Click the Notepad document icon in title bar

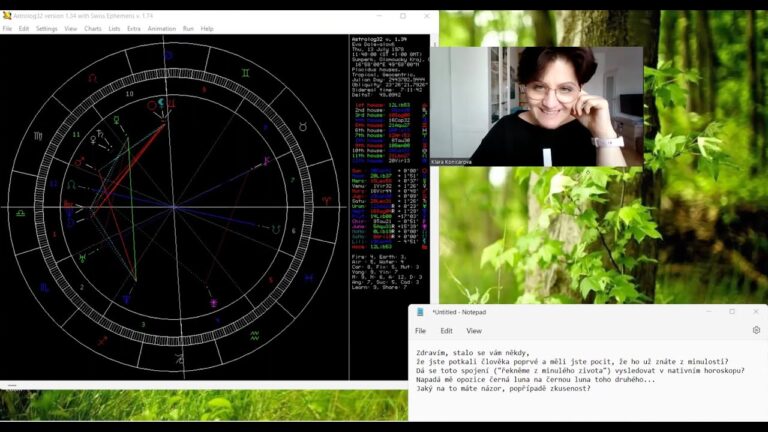420,312
